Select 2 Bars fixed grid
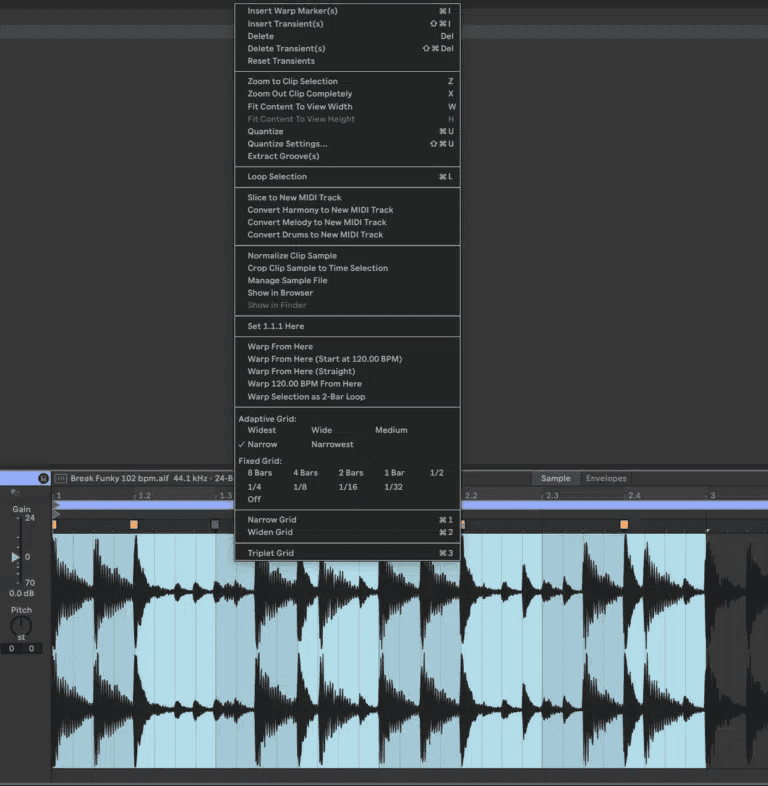 pos(351,473)
